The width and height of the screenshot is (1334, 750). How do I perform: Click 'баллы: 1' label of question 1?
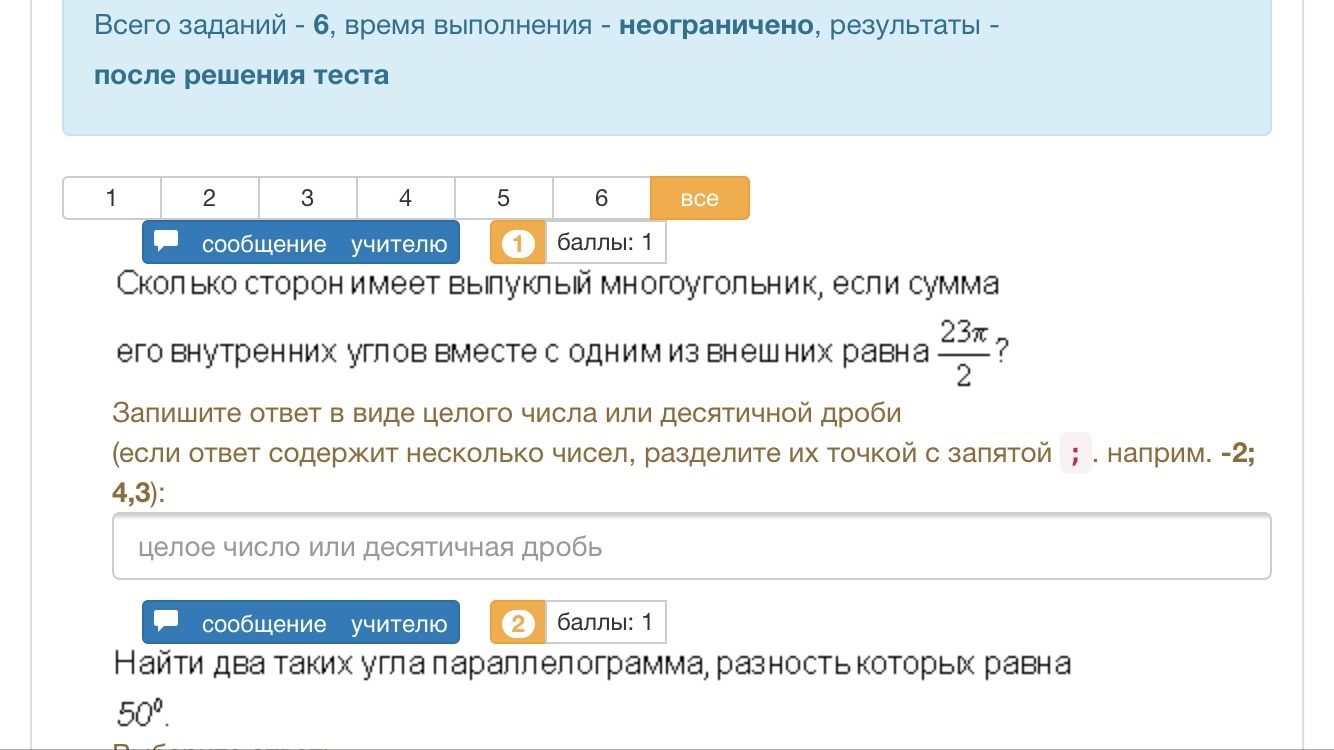pos(605,243)
